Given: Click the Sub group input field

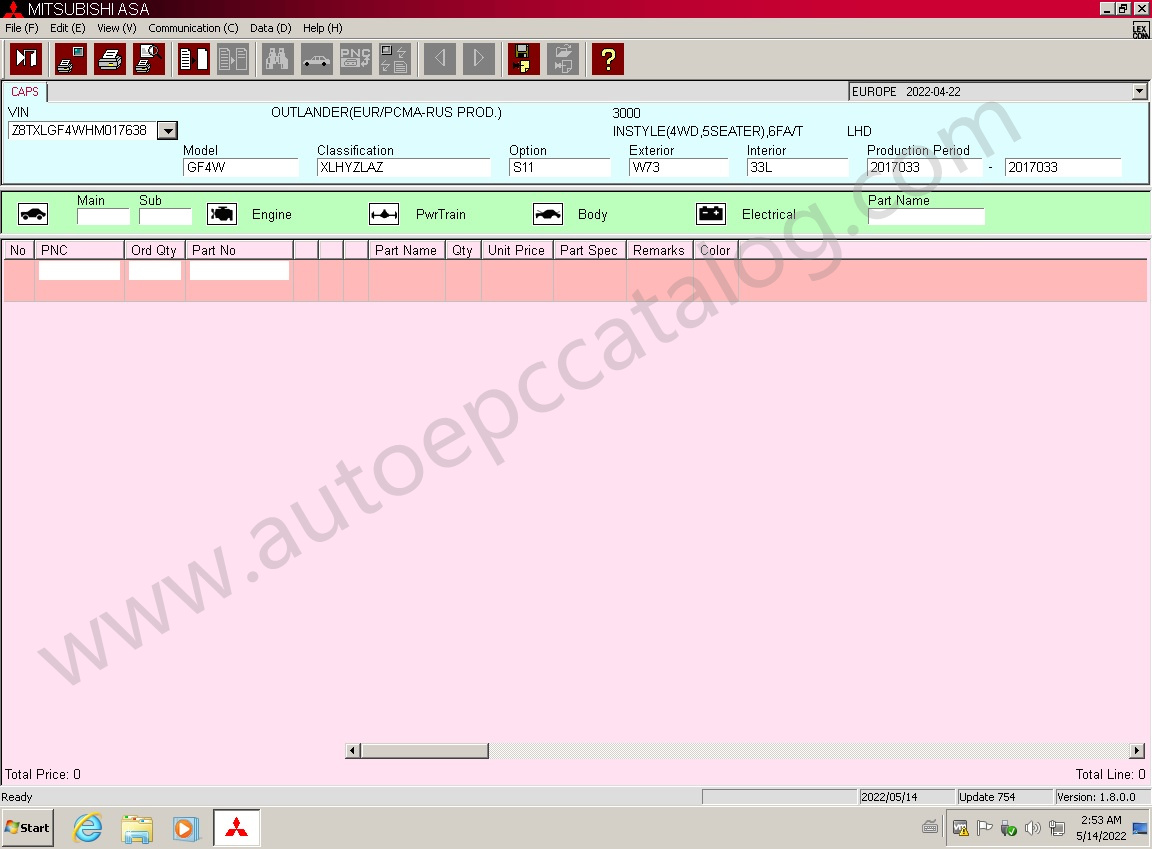Looking at the screenshot, I should 165,217.
